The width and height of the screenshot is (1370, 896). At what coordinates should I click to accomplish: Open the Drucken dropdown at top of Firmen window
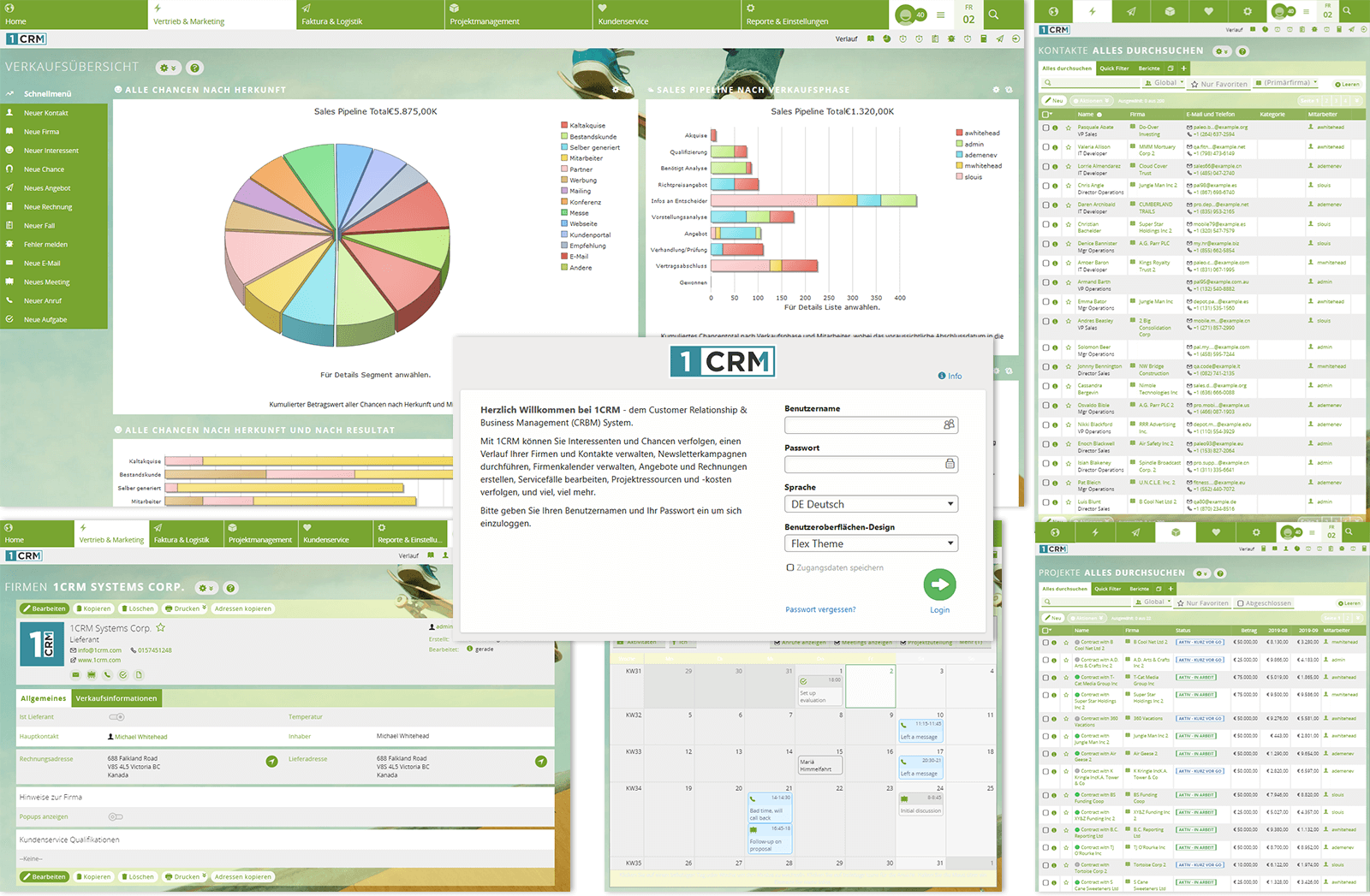[185, 608]
